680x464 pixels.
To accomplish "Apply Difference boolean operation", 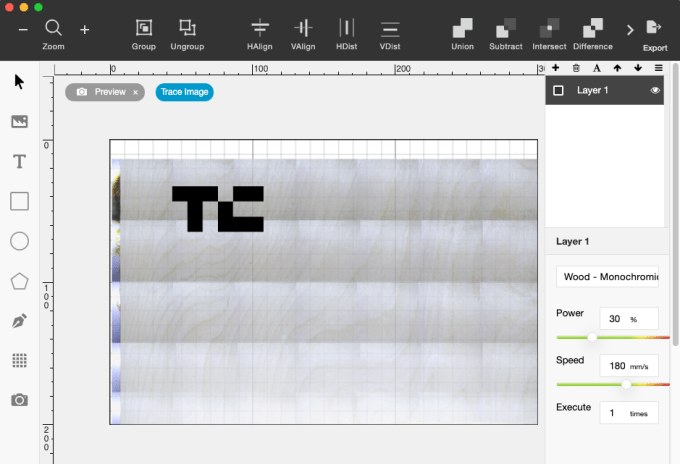I will (593, 34).
